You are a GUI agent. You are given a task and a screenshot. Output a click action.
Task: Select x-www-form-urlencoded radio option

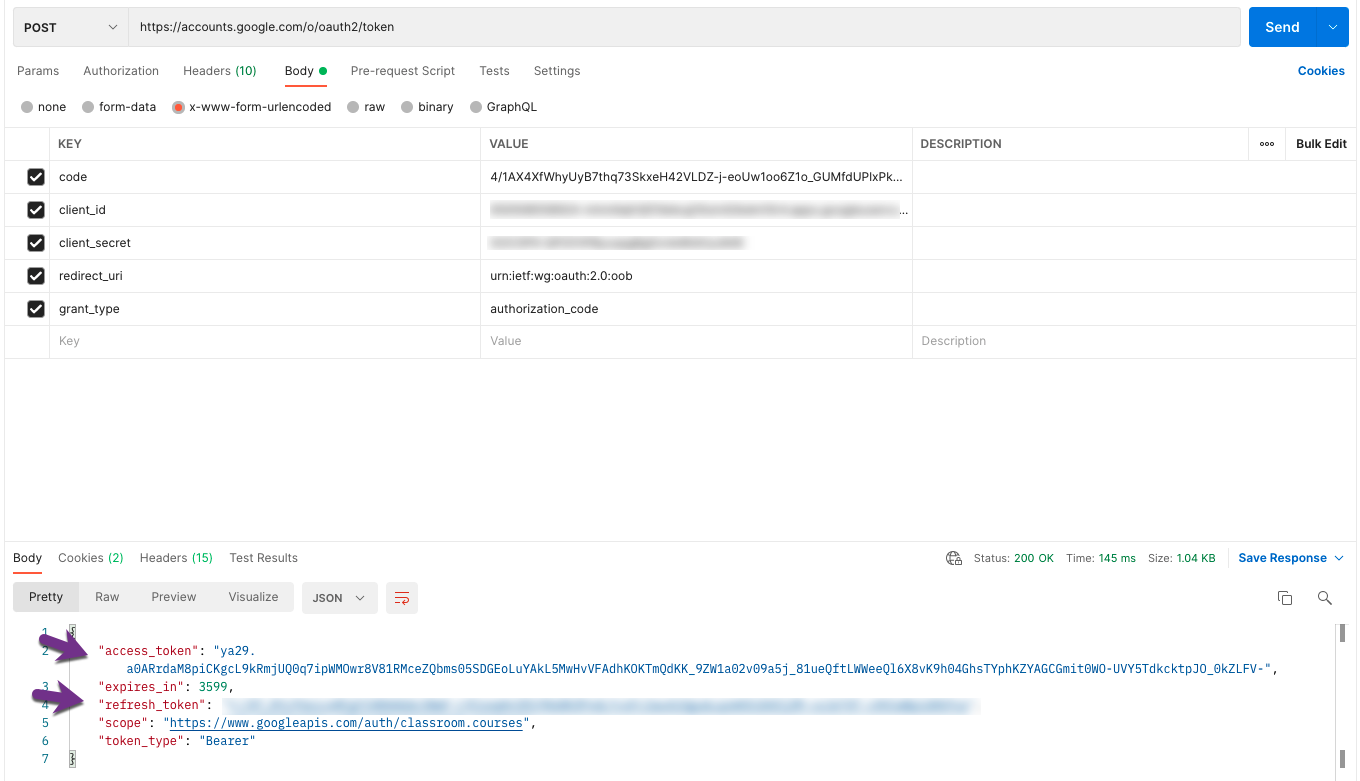tap(178, 107)
